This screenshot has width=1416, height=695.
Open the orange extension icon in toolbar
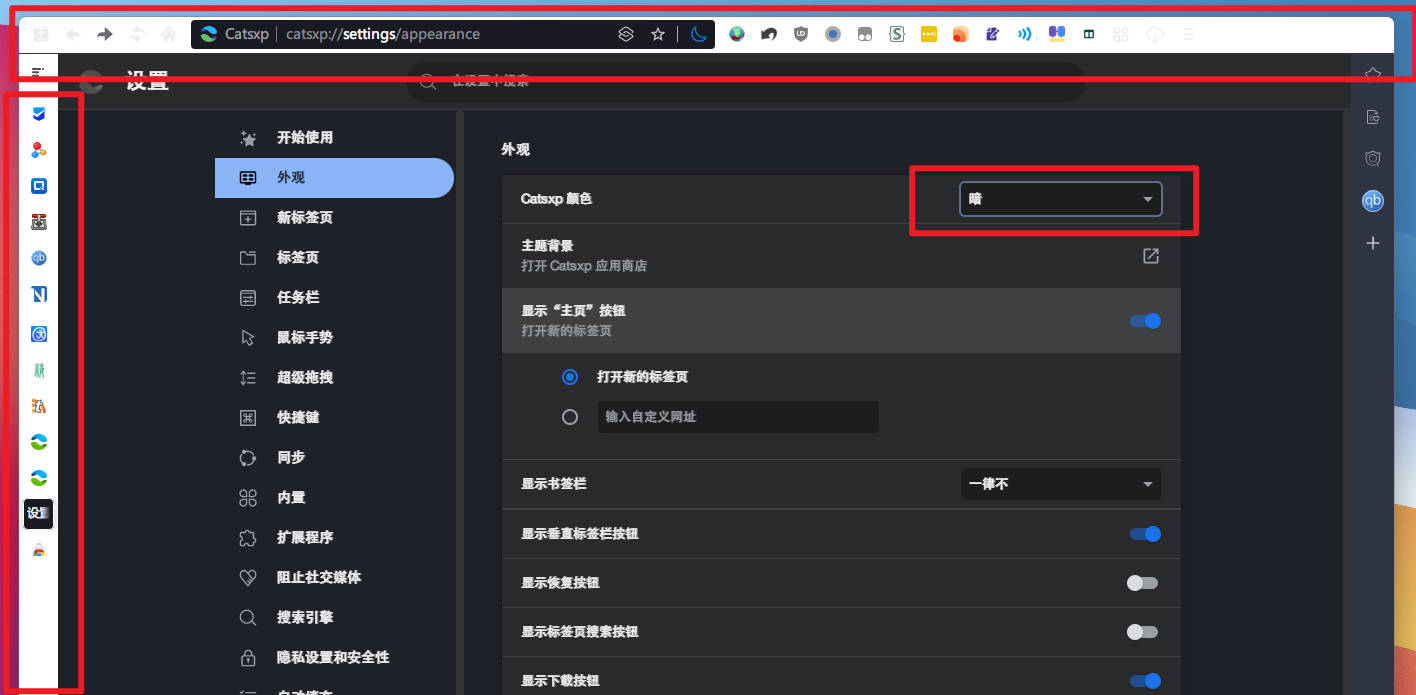(960, 34)
